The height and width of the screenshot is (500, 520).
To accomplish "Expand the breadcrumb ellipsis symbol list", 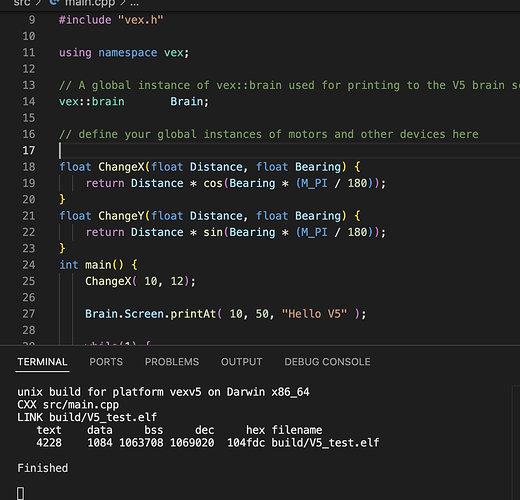I will pos(134,3).
